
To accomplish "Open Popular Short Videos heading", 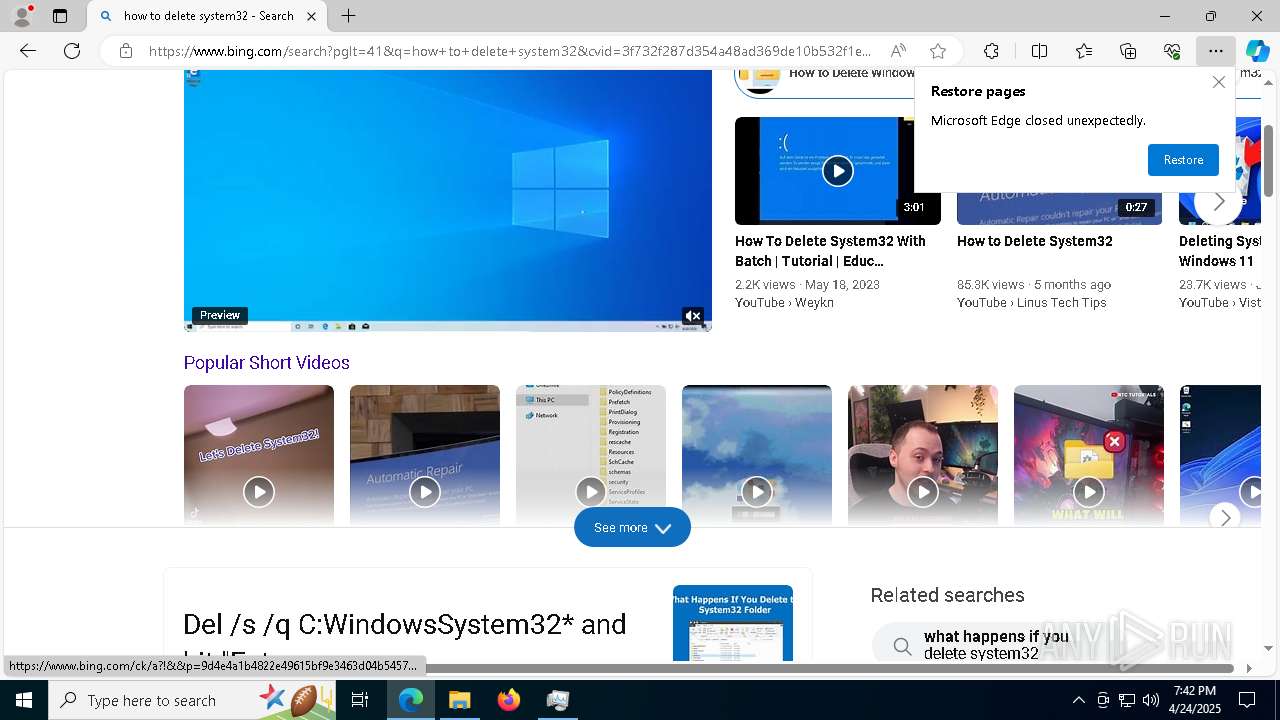I will tap(266, 362).
